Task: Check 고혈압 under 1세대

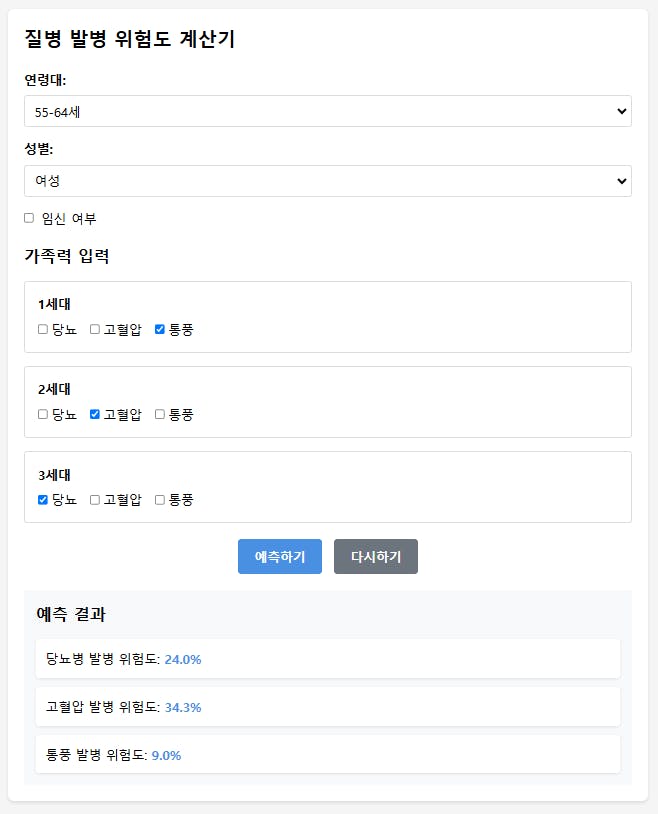Action: 95,329
